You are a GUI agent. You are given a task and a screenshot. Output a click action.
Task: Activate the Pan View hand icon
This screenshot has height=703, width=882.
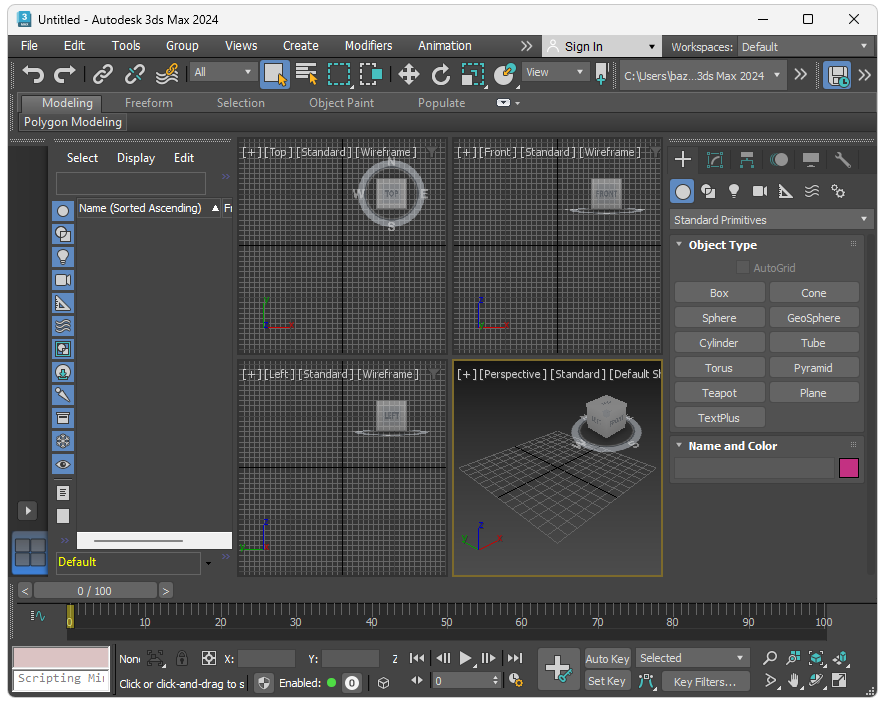click(x=793, y=681)
